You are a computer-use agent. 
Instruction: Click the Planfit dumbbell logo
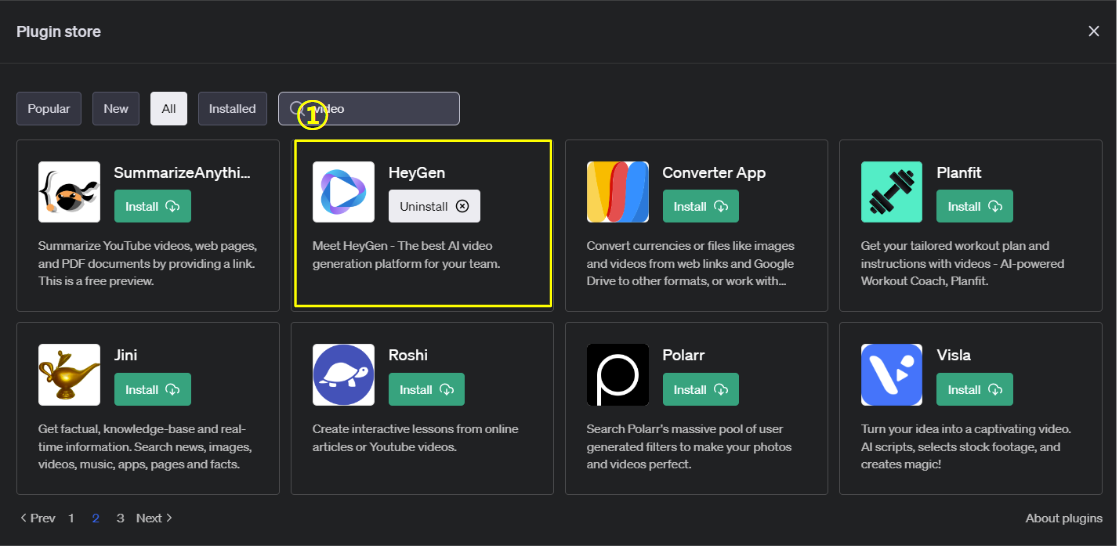click(892, 192)
